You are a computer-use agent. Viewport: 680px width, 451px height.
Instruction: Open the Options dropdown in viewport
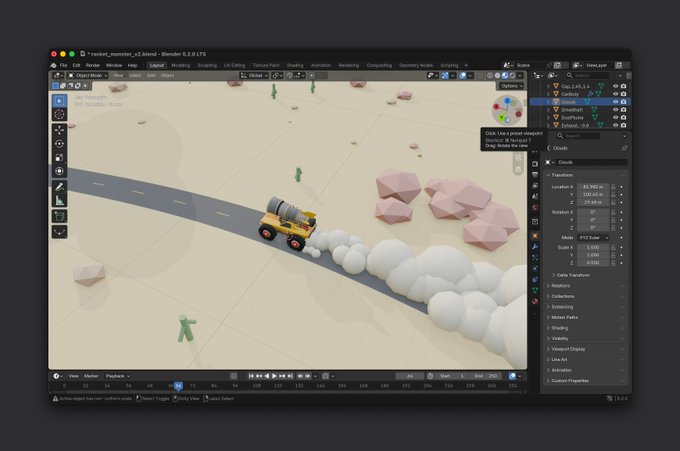click(512, 86)
